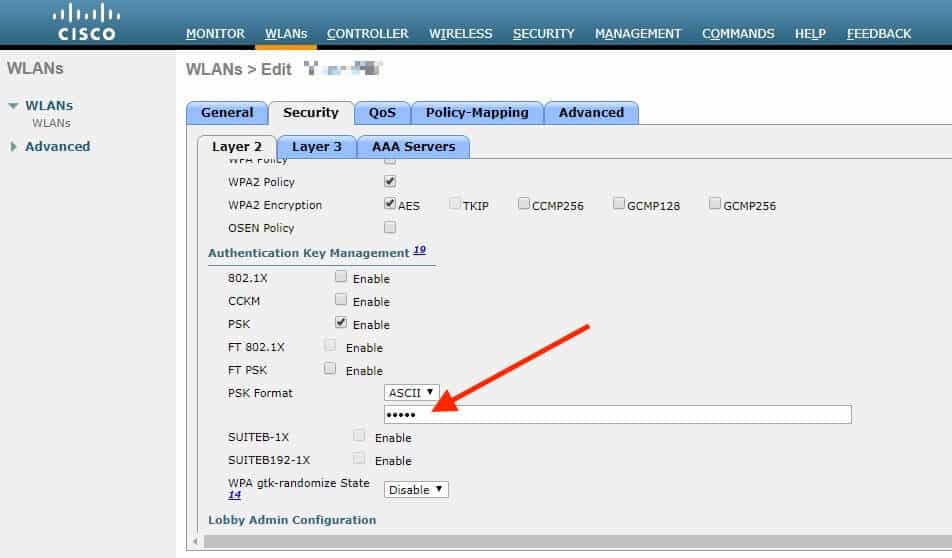Select the Layer 2 sub-tab
The image size is (952, 558).
237,147
